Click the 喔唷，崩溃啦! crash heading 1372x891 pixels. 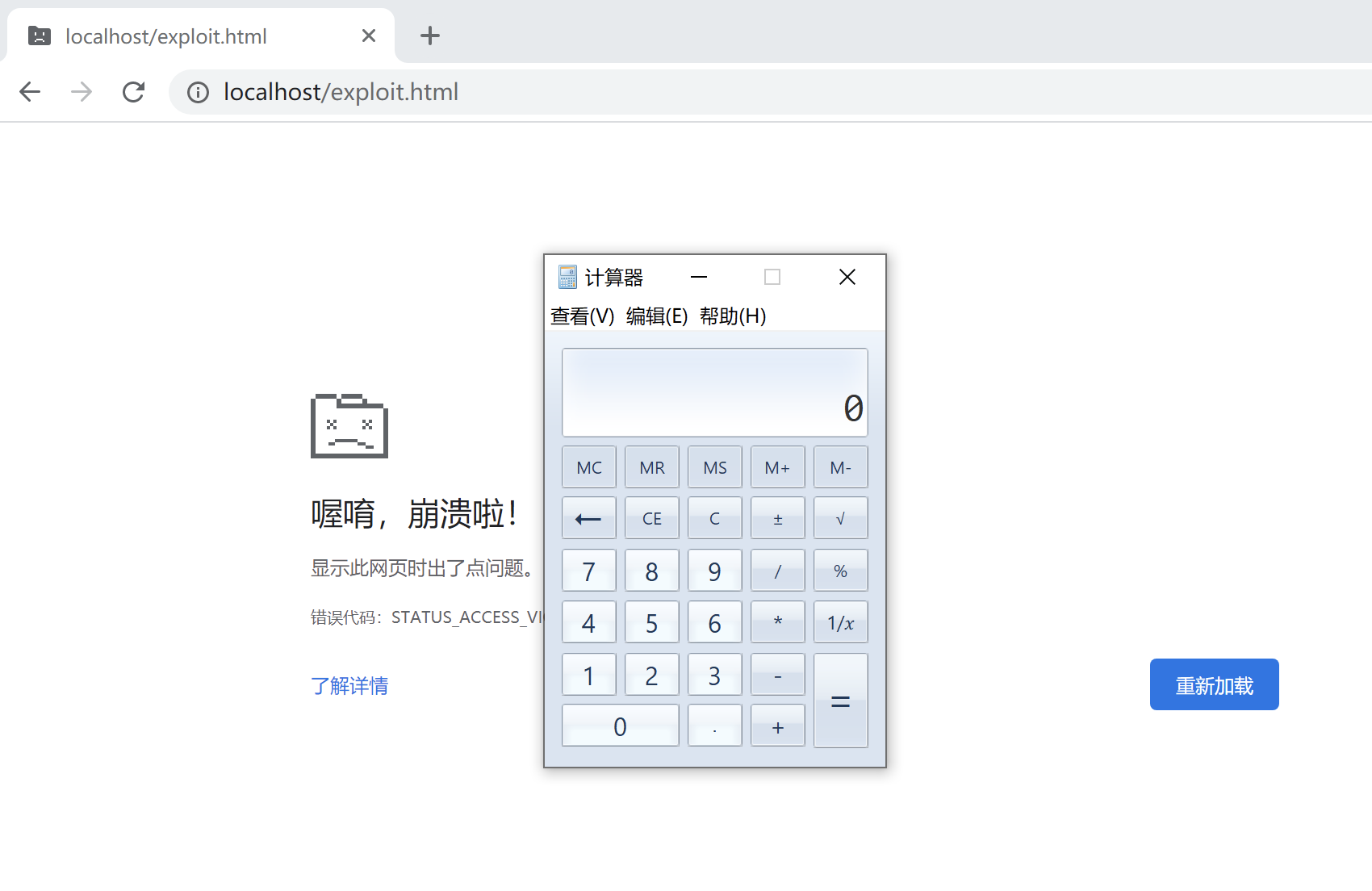(415, 513)
